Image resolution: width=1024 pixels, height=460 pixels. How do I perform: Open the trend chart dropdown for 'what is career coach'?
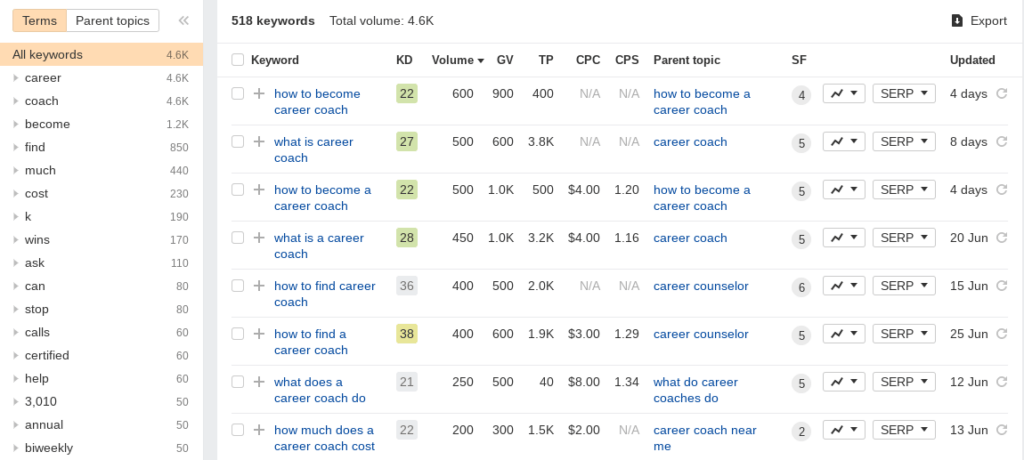(x=844, y=142)
